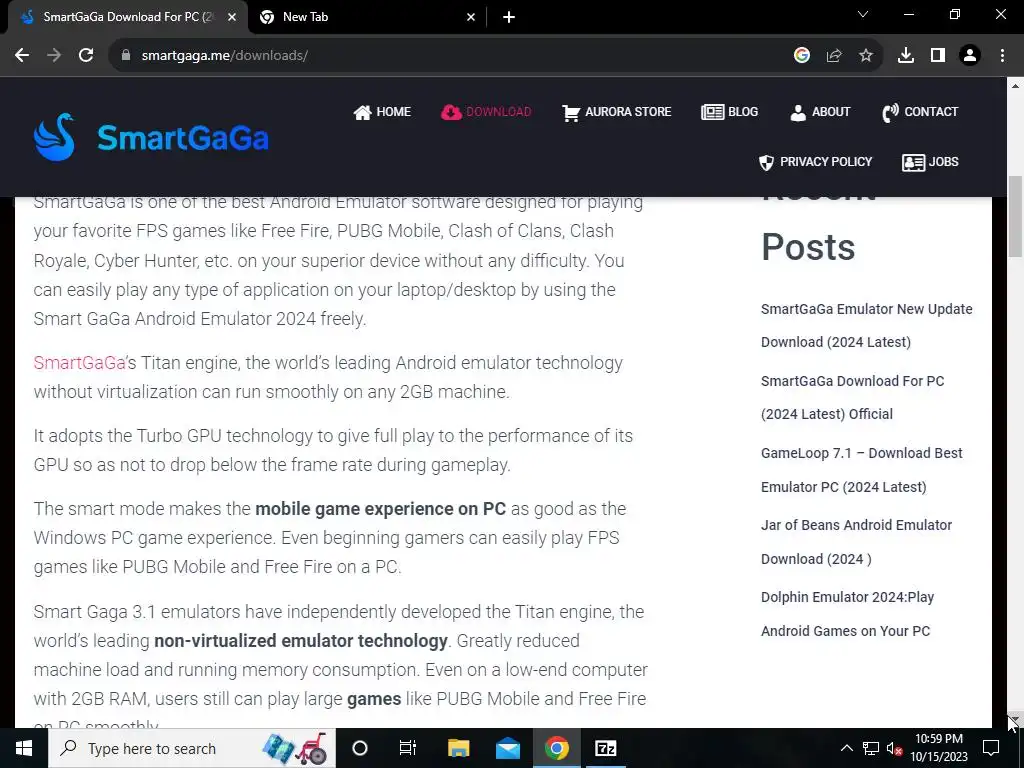Click the page vertical scrollbar thumb
The image size is (1024, 768).
[1015, 217]
